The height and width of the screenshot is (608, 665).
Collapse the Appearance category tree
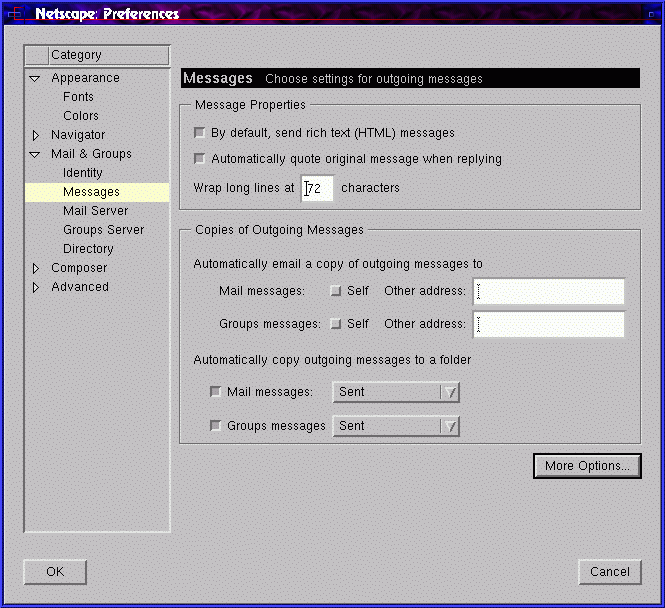35,78
